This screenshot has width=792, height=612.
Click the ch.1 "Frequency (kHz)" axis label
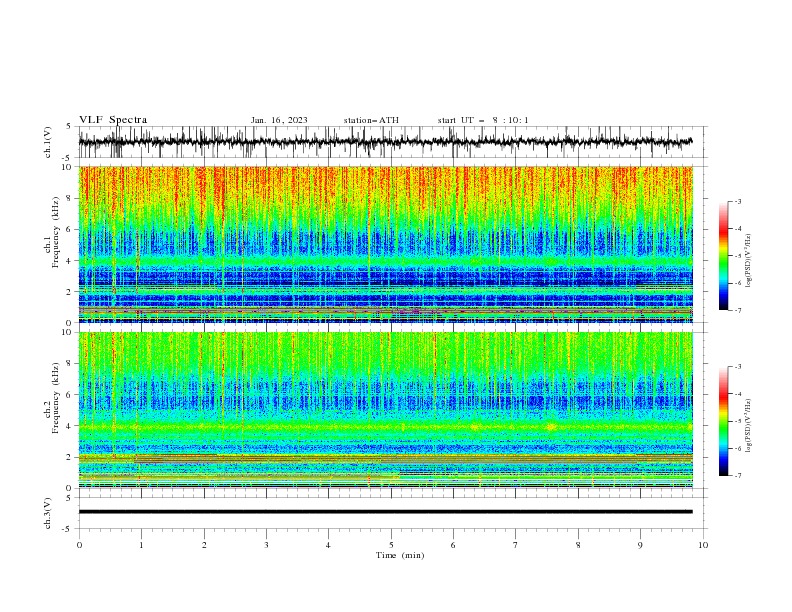click(x=55, y=233)
